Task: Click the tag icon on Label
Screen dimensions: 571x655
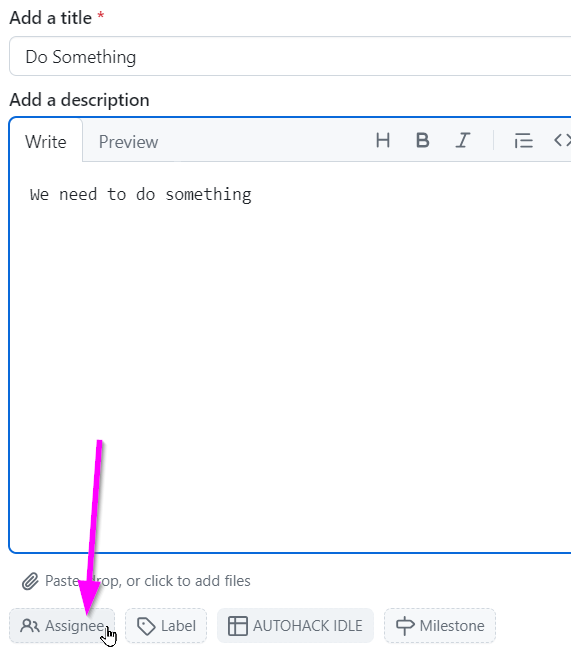Action: [x=146, y=626]
